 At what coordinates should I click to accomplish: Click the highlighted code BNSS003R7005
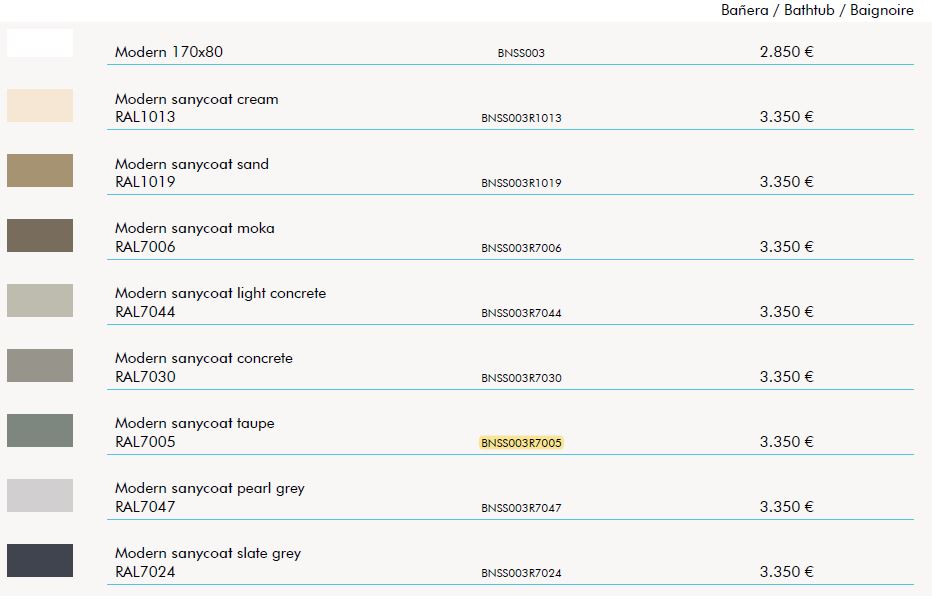point(521,443)
